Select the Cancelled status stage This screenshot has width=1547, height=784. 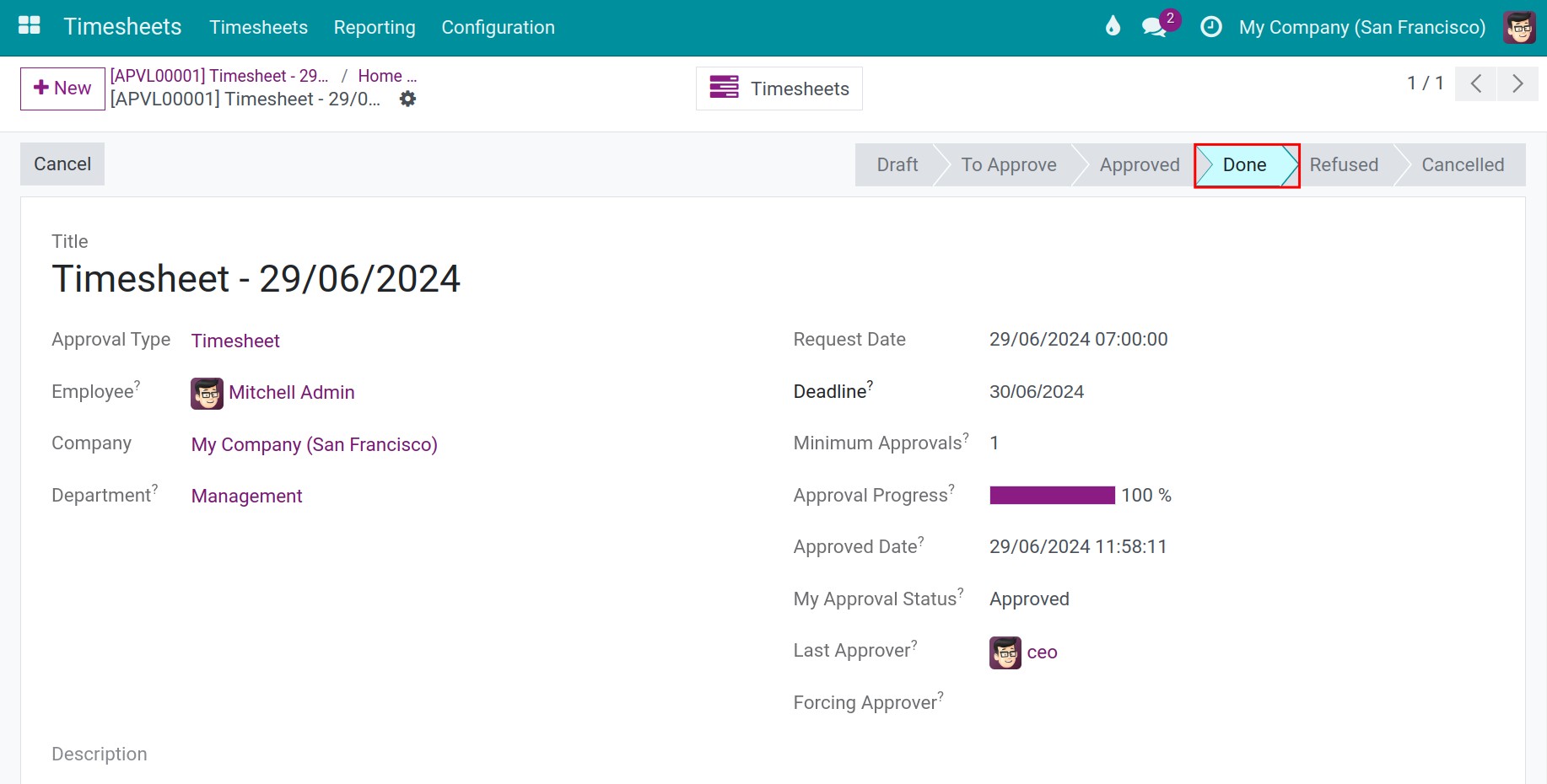[1463, 164]
